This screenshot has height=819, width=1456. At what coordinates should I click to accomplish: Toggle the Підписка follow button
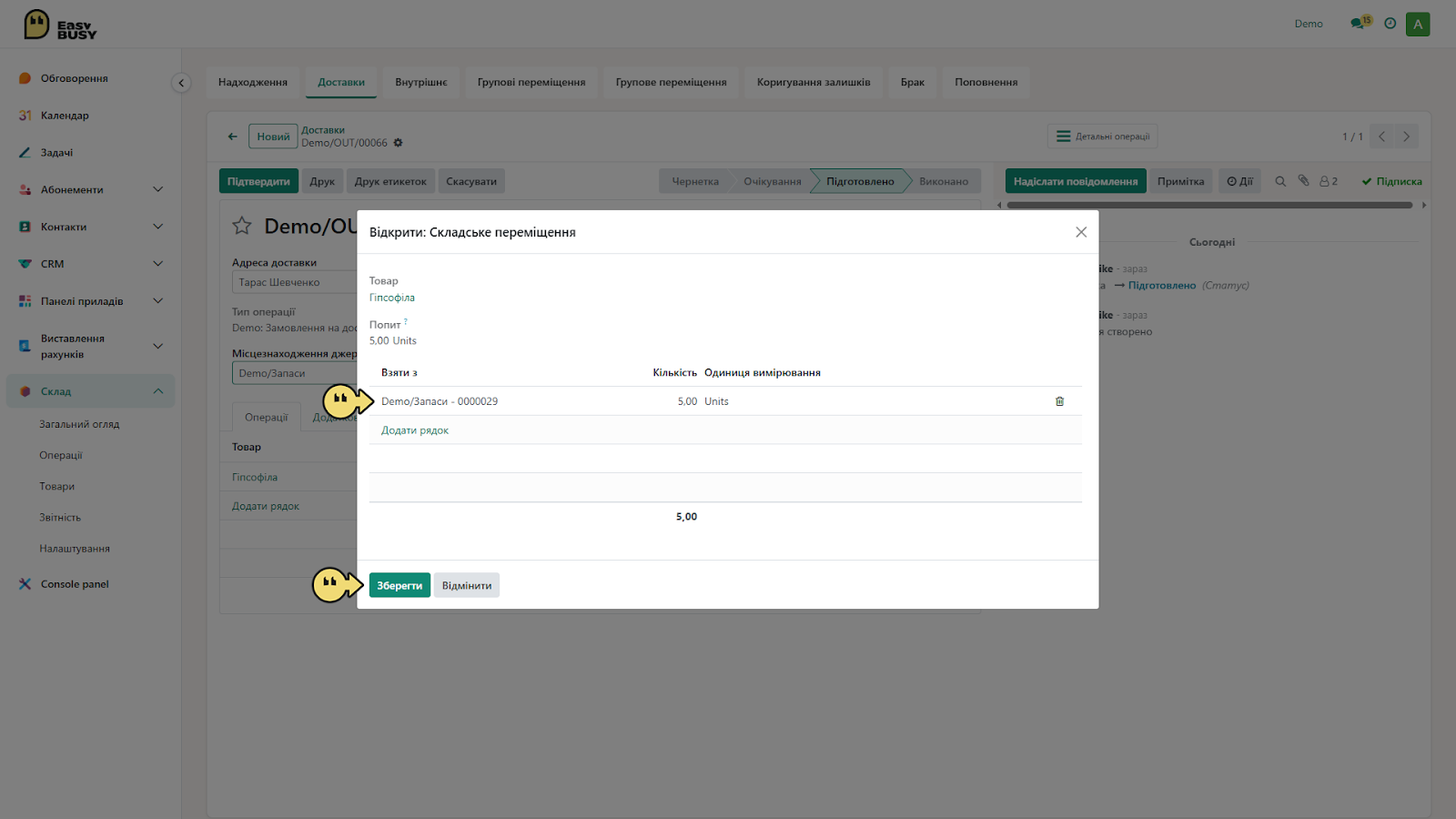pyautogui.click(x=1391, y=181)
